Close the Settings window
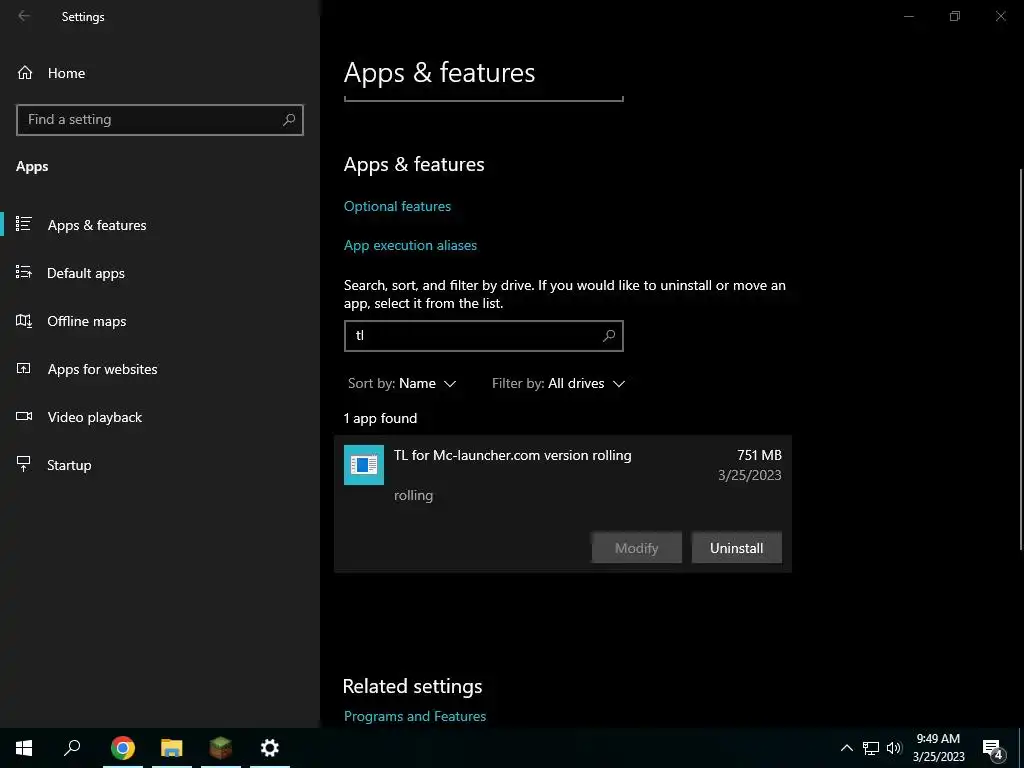Image resolution: width=1024 pixels, height=768 pixels. (1000, 16)
